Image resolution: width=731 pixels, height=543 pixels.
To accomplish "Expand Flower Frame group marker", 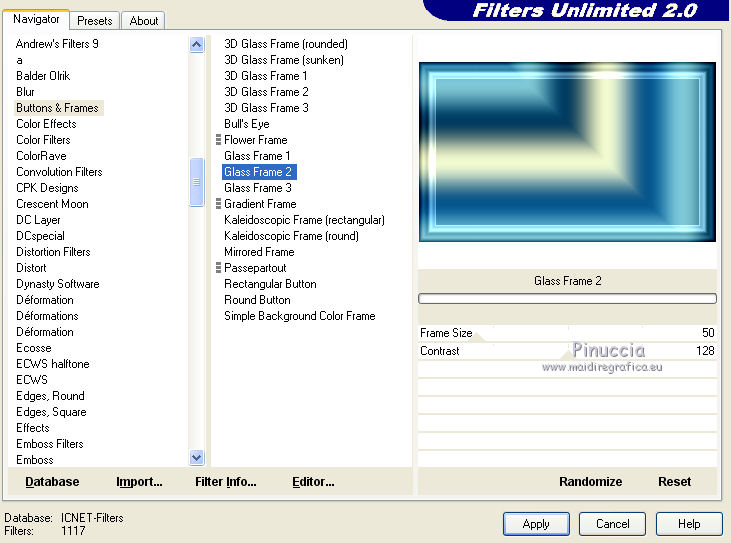I will click(218, 140).
